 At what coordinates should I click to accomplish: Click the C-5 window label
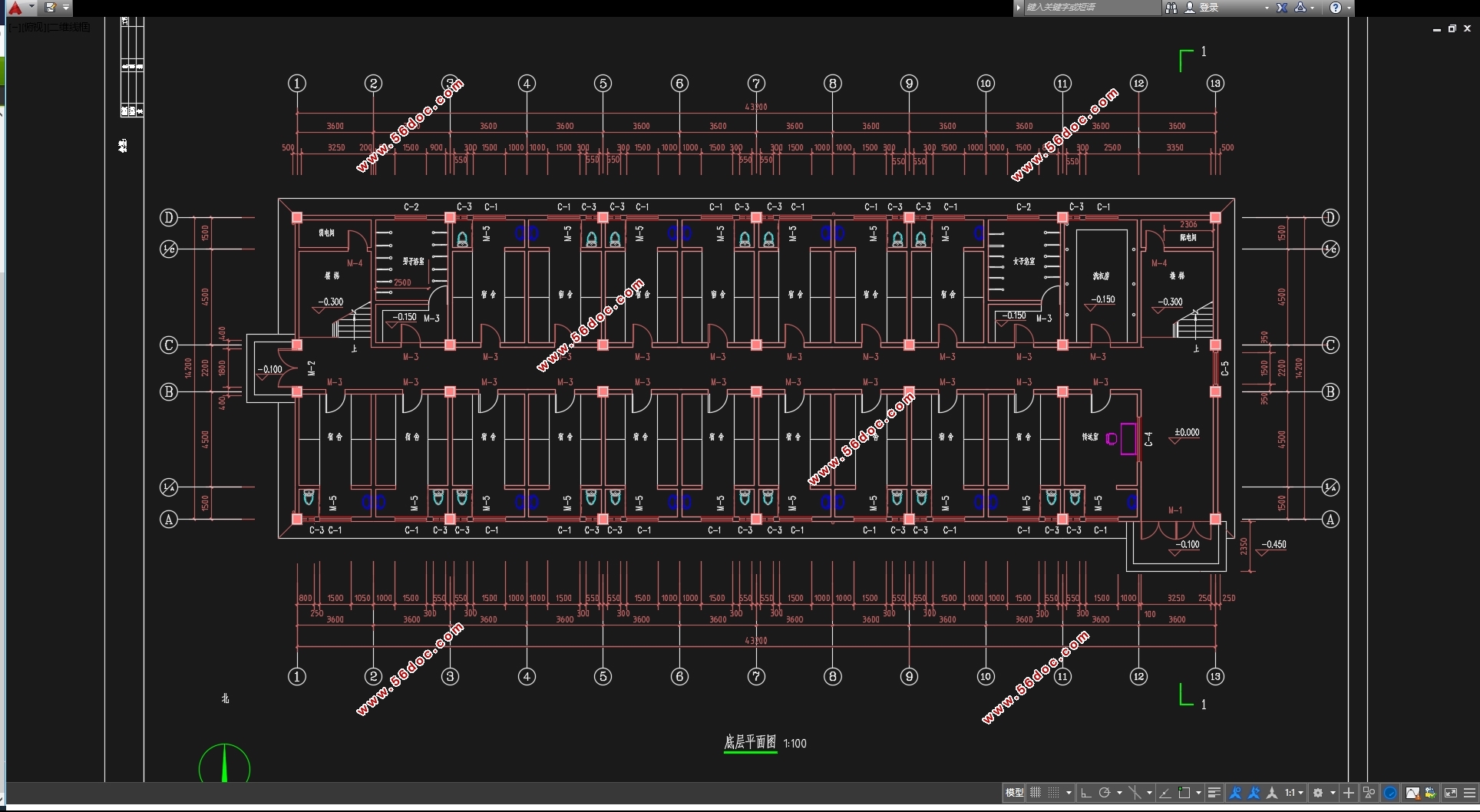click(x=1224, y=368)
